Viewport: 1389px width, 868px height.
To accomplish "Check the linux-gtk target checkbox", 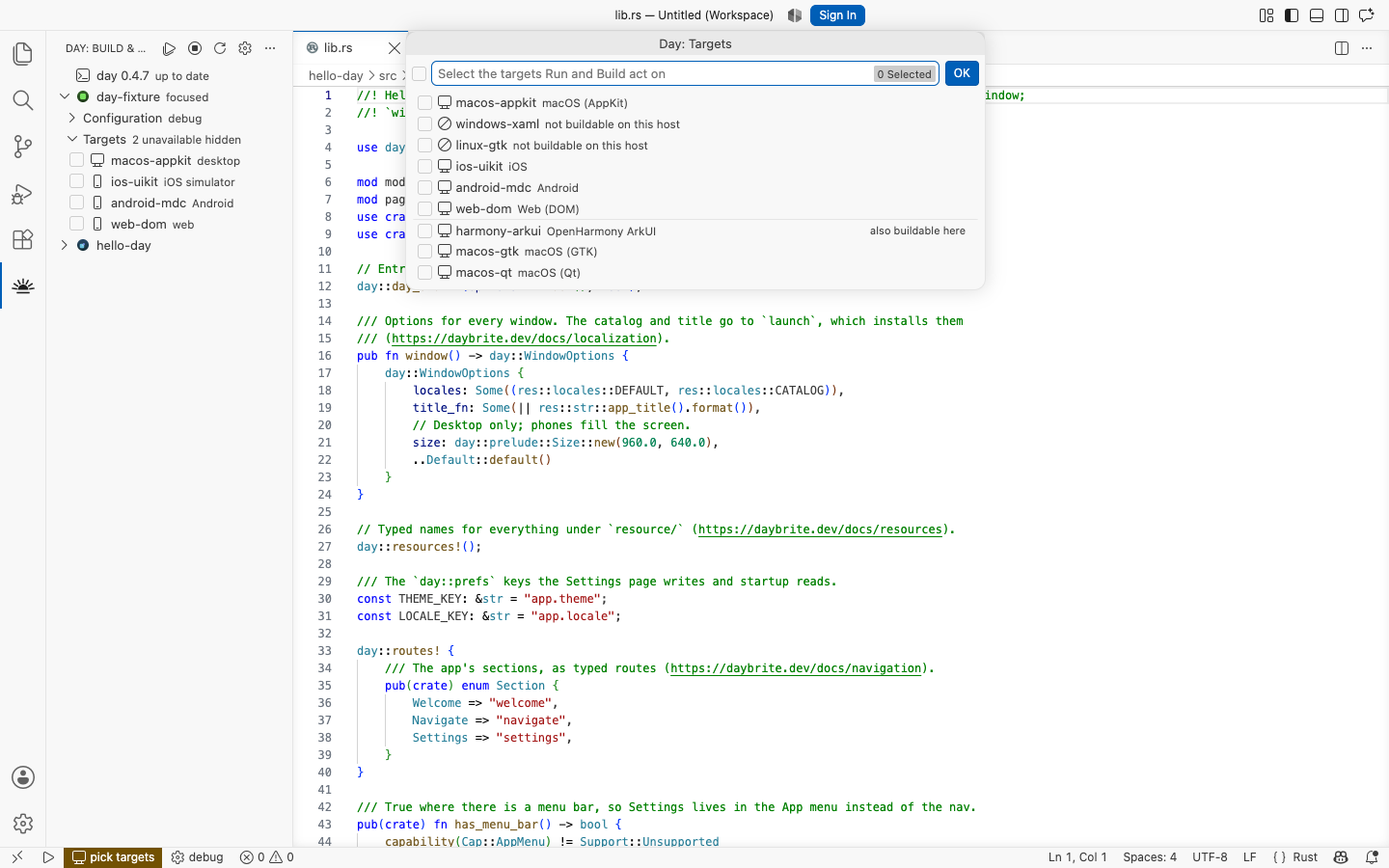I will (424, 146).
